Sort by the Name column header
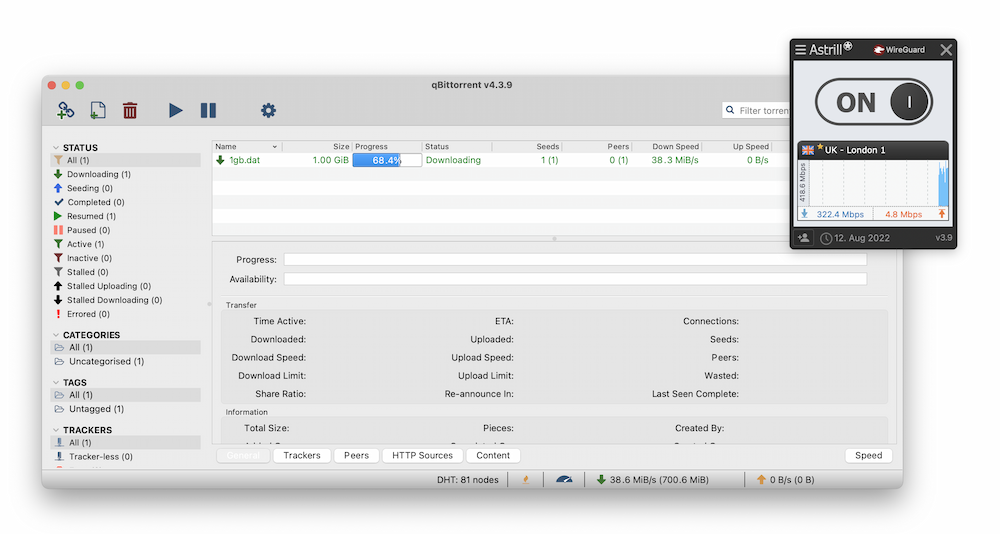The height and width of the screenshot is (534, 1000). click(247, 147)
